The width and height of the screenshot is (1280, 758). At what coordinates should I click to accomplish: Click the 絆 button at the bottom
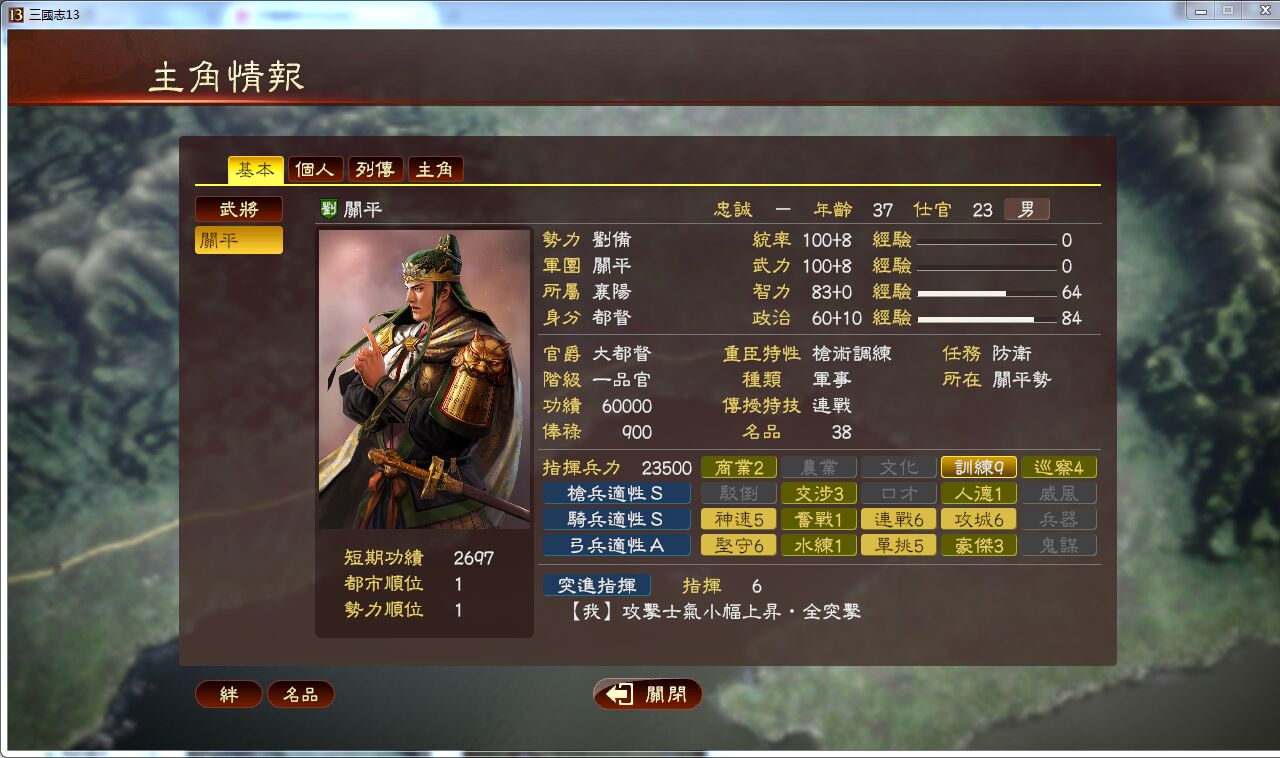[x=229, y=694]
